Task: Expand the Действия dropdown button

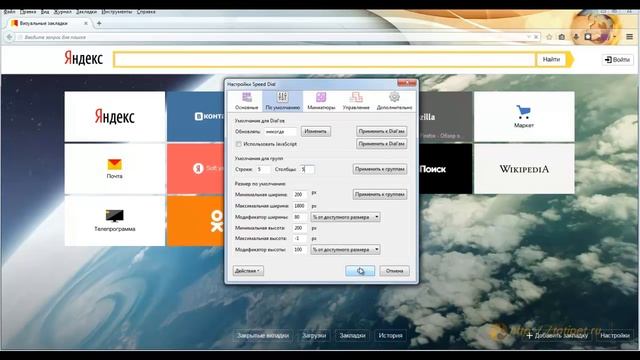Action: coord(248,271)
